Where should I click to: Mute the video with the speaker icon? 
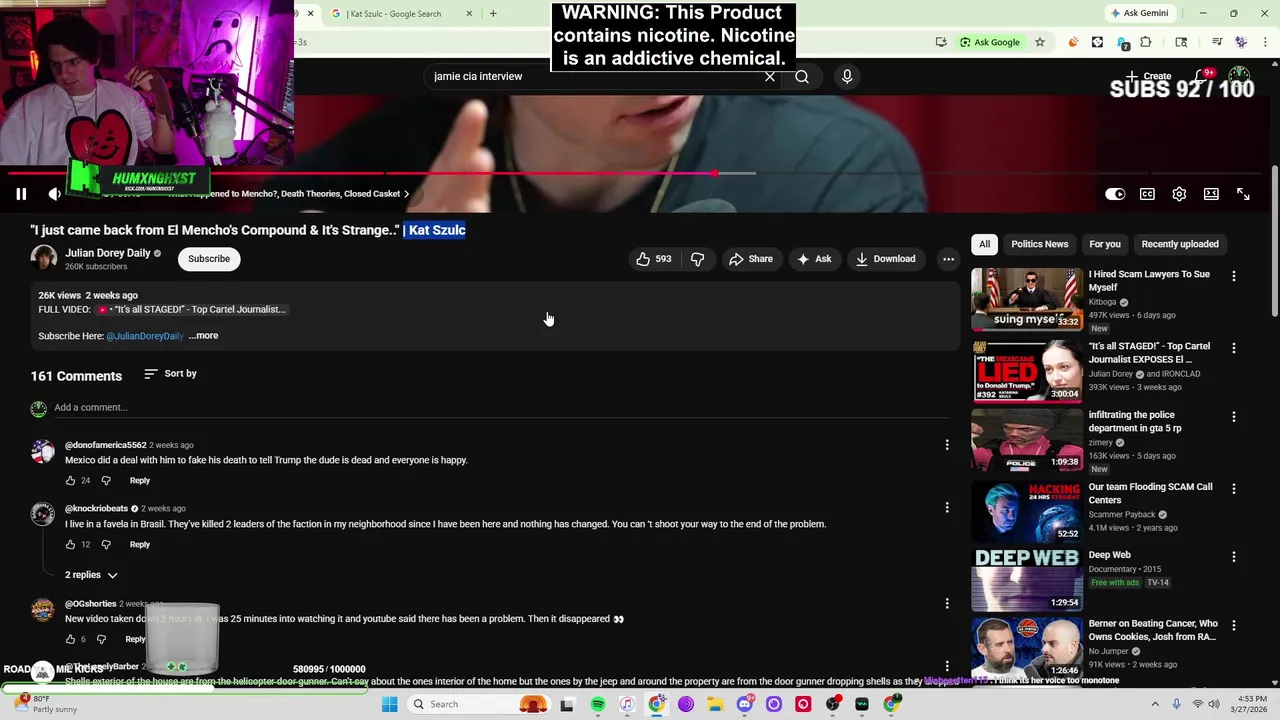55,194
